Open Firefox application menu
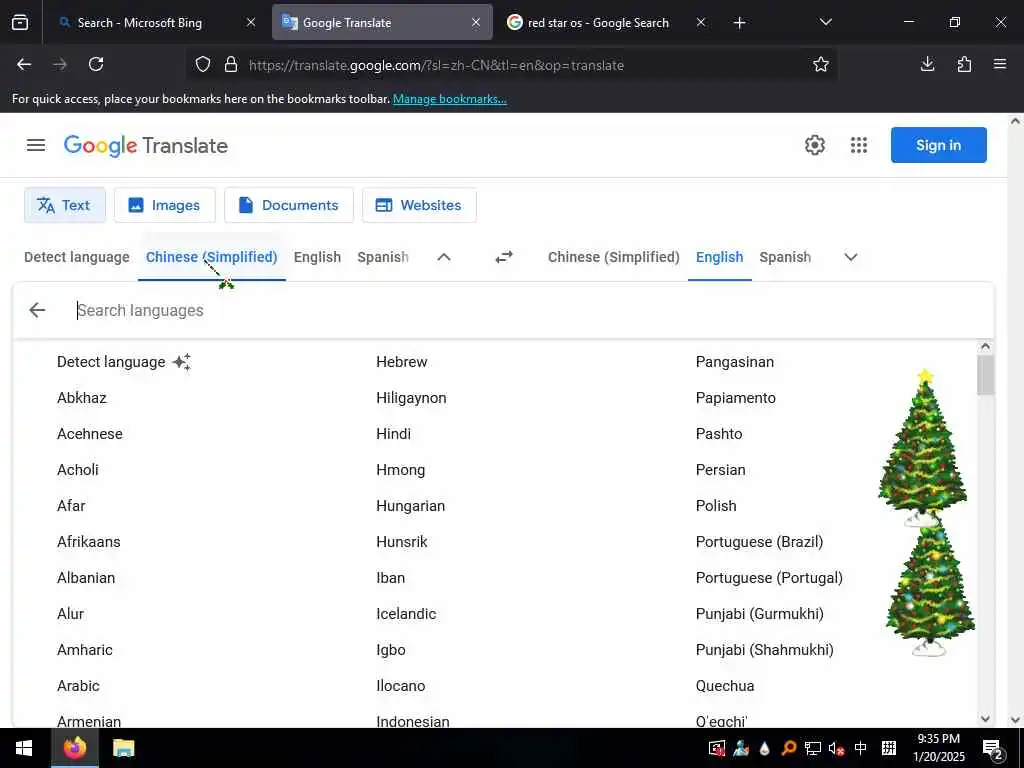1024x768 pixels. pos(1000,64)
